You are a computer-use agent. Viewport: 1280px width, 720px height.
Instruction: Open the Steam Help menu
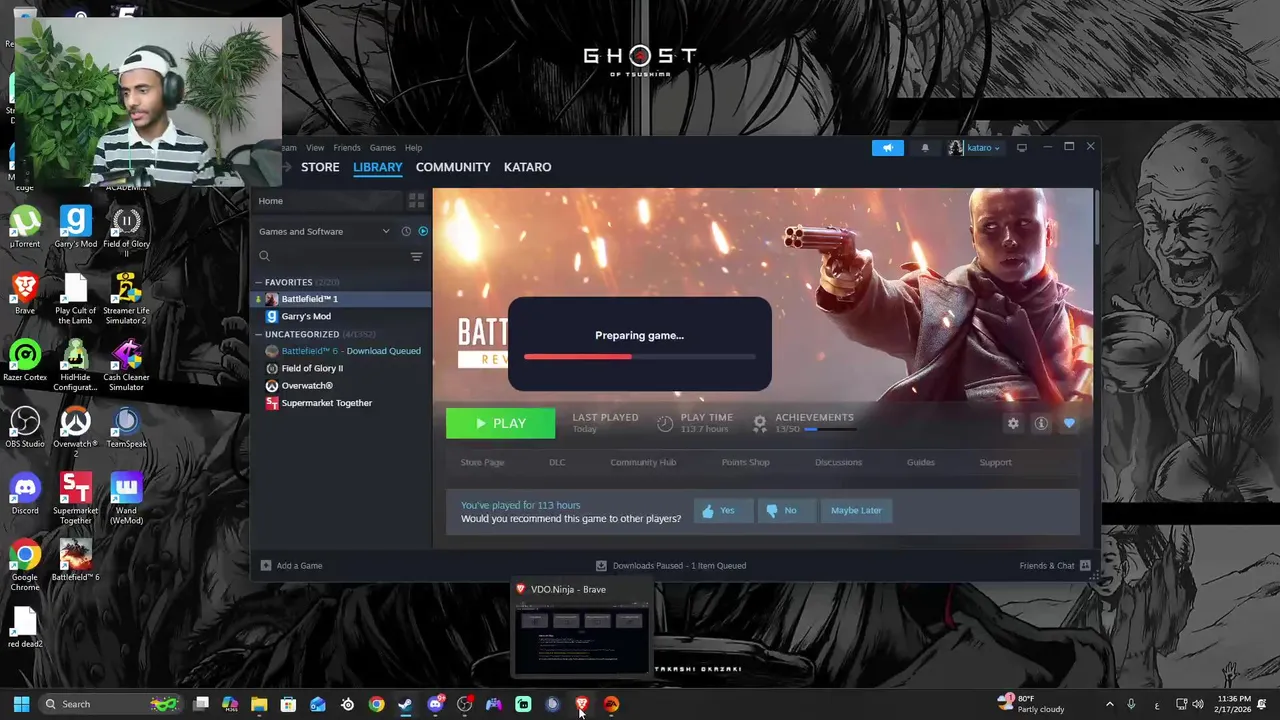pos(413,148)
